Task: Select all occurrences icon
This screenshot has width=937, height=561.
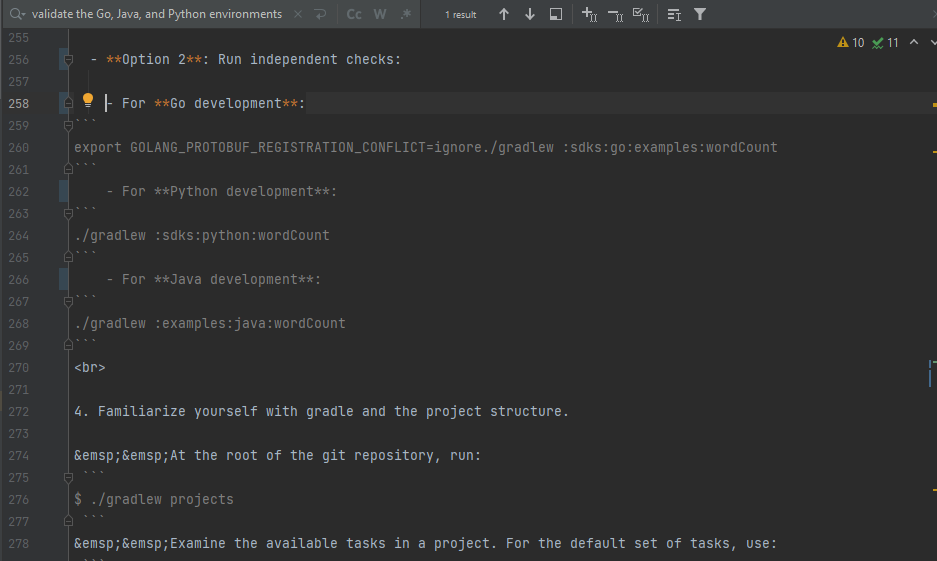Action: [641, 14]
